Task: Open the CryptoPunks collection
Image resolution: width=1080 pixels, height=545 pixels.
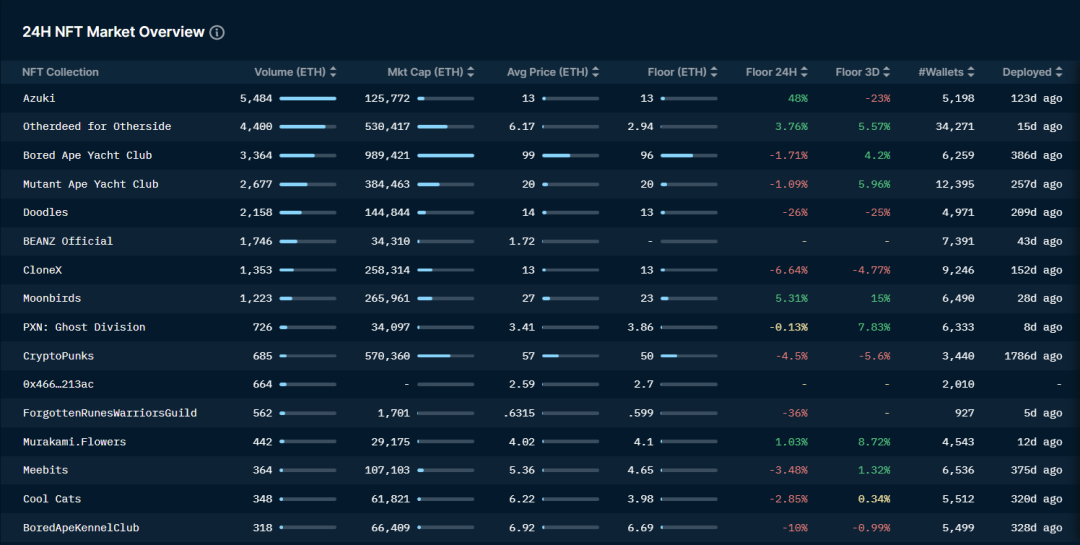Action: (59, 356)
